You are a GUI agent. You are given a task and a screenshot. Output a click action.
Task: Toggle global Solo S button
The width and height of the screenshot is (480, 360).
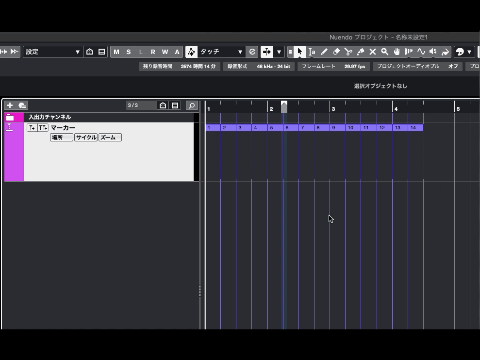click(128, 52)
